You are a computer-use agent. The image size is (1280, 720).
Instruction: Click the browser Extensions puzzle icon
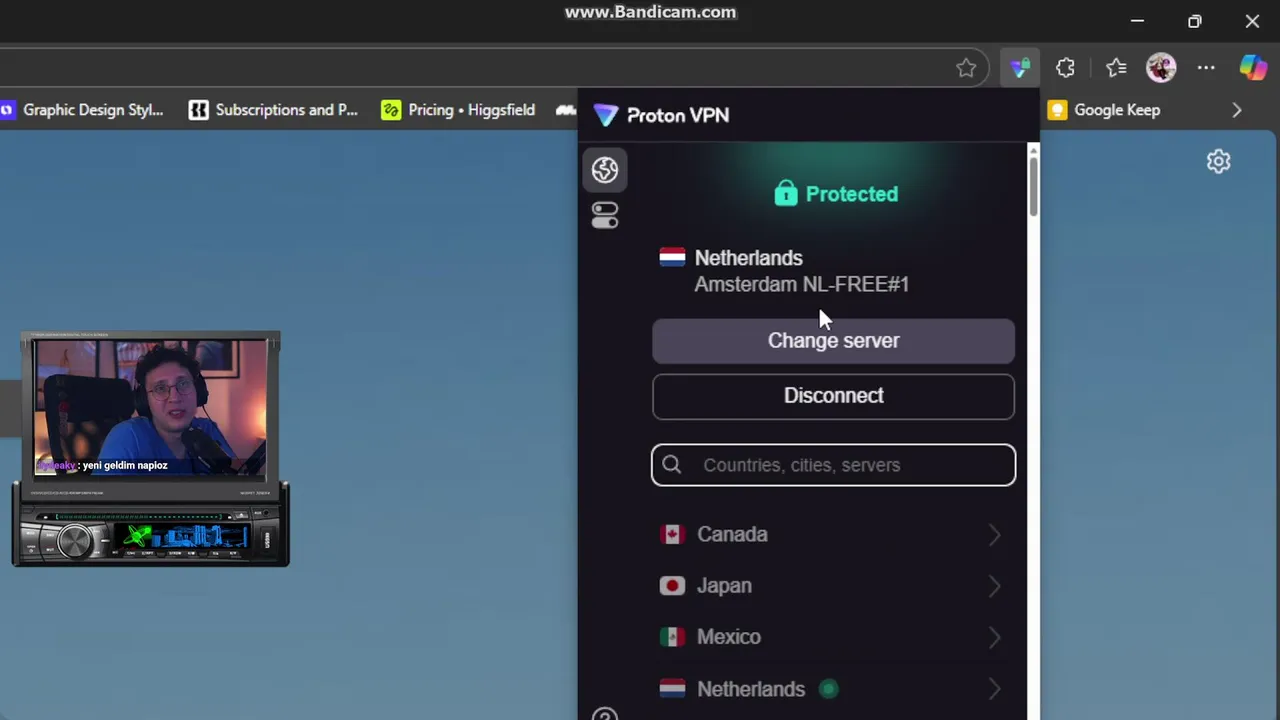tap(1065, 68)
